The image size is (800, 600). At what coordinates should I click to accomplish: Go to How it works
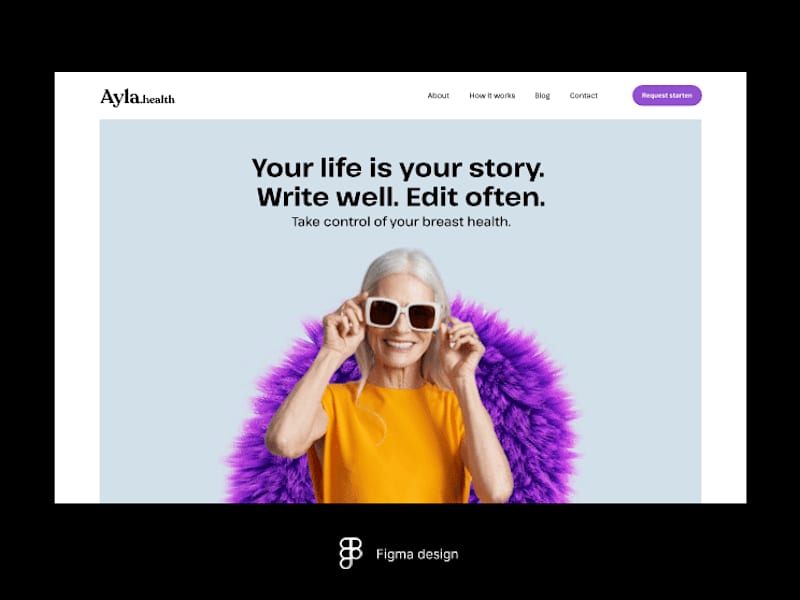point(492,95)
